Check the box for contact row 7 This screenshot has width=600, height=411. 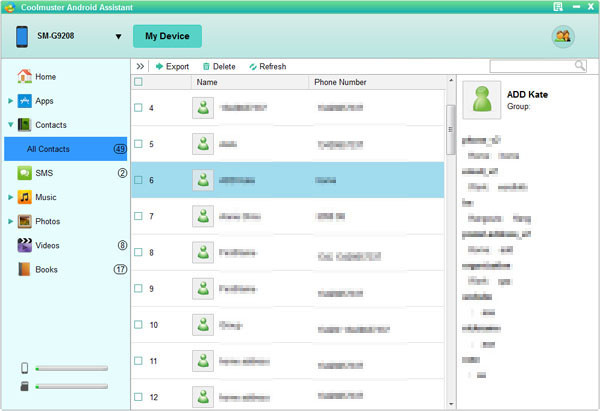[x=138, y=216]
